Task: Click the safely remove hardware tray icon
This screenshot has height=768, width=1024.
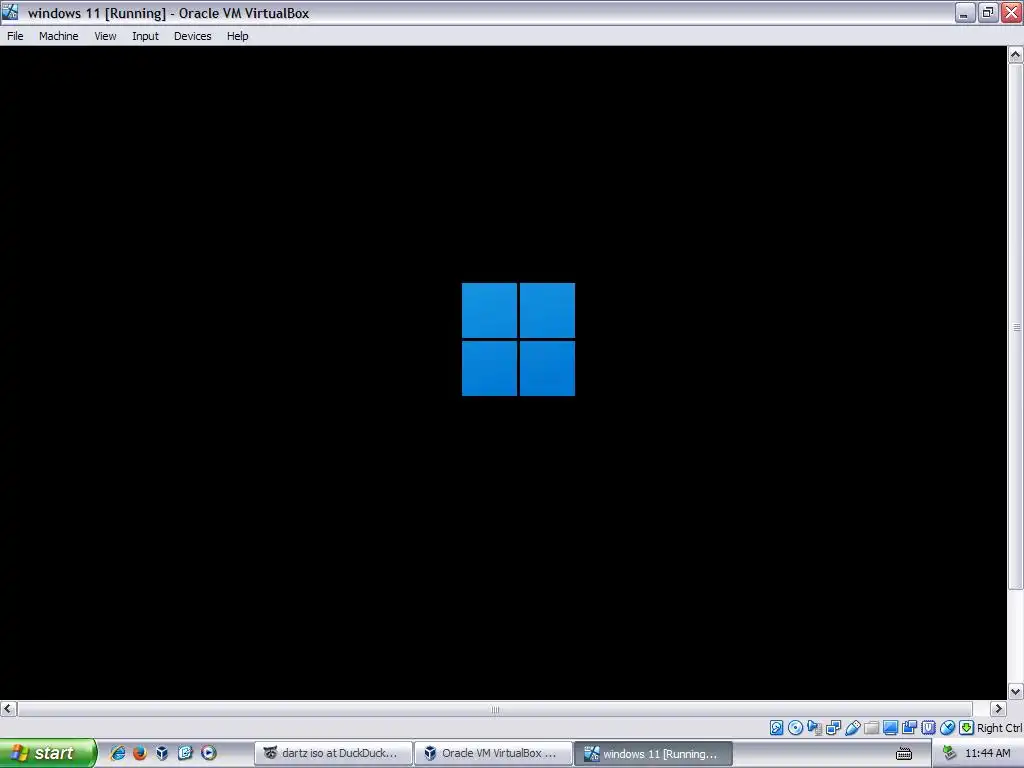Action: pyautogui.click(x=950, y=754)
